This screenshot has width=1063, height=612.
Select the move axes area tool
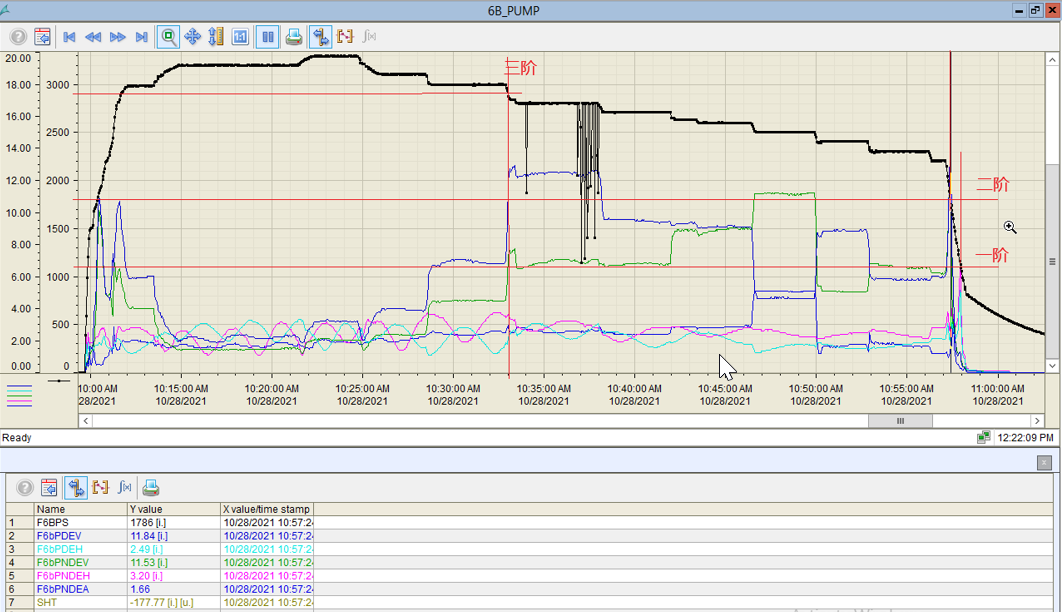click(193, 37)
